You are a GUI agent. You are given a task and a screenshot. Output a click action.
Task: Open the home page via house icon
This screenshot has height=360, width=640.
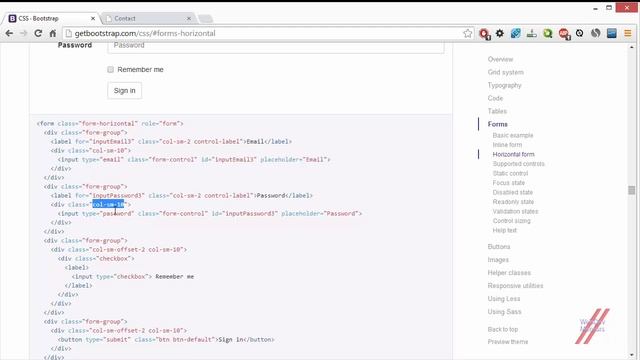(53, 33)
